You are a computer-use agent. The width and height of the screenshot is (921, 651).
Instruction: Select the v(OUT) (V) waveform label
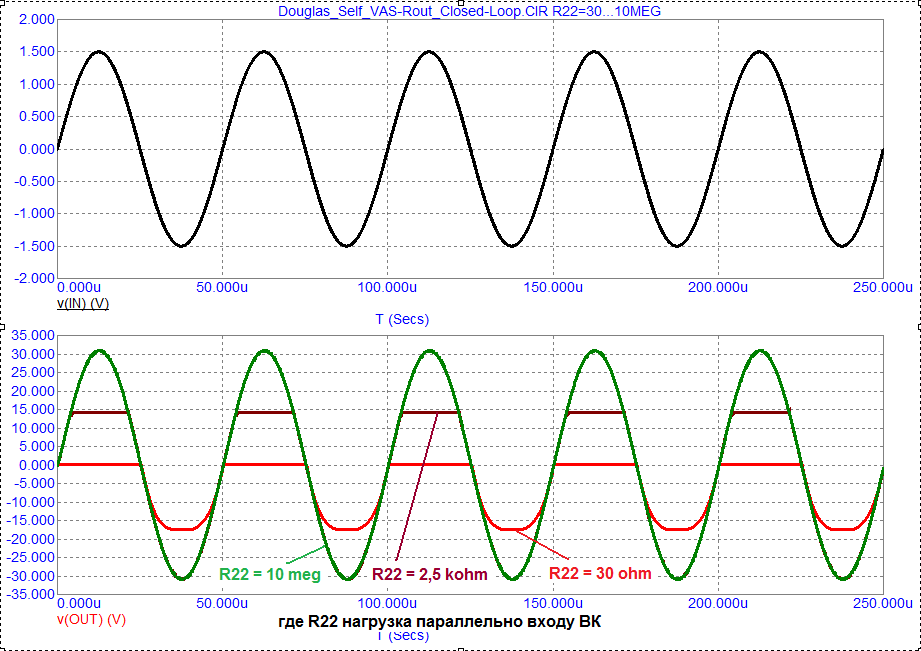click(x=91, y=619)
